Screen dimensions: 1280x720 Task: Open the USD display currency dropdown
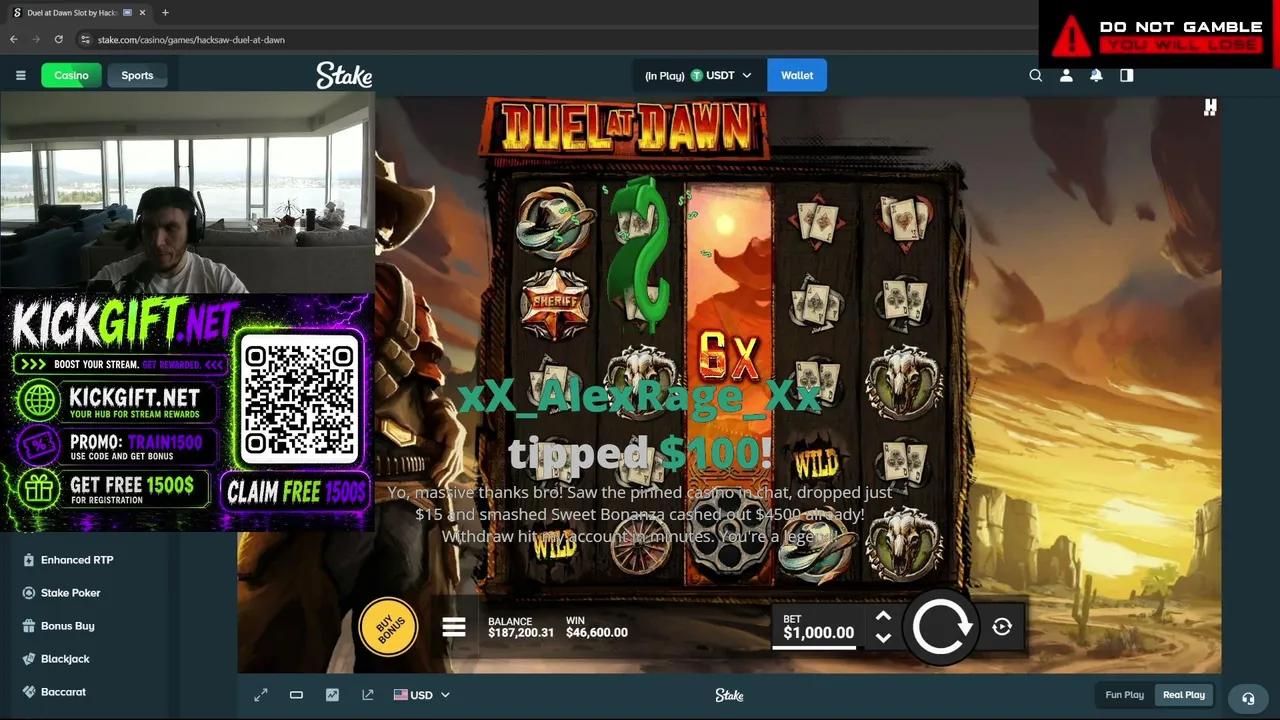(421, 695)
